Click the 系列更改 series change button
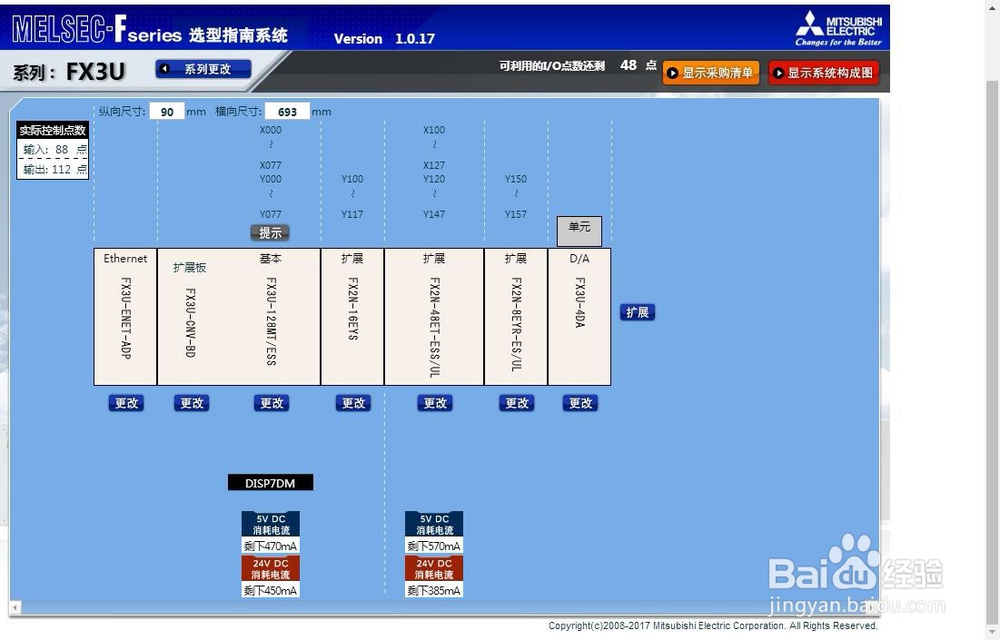The height and width of the screenshot is (640, 1000). point(203,69)
